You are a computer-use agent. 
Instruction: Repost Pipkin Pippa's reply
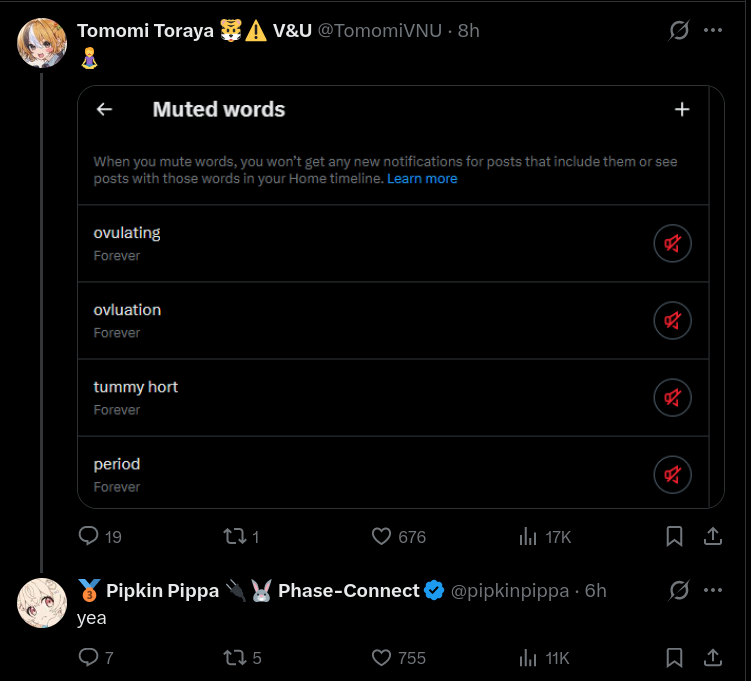pos(235,658)
